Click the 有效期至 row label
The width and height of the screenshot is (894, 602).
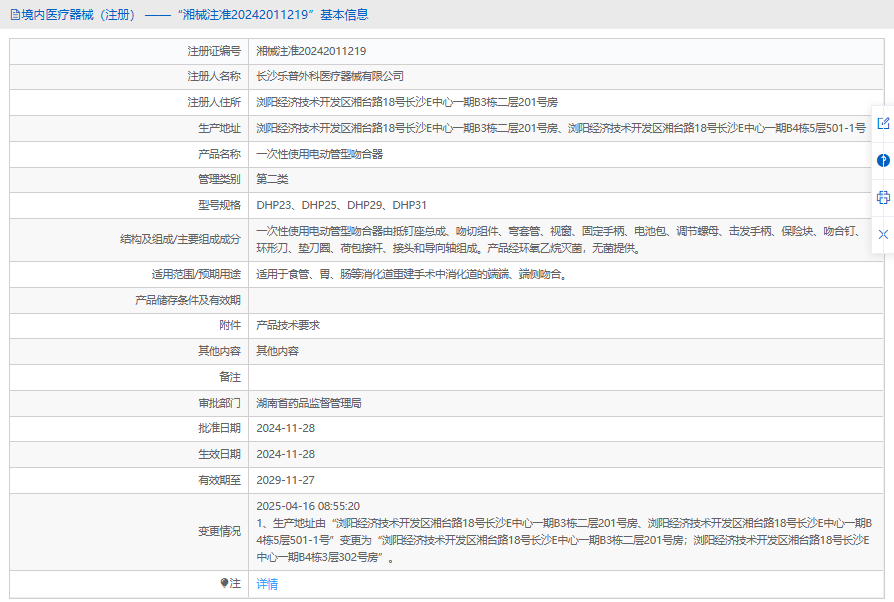219,480
